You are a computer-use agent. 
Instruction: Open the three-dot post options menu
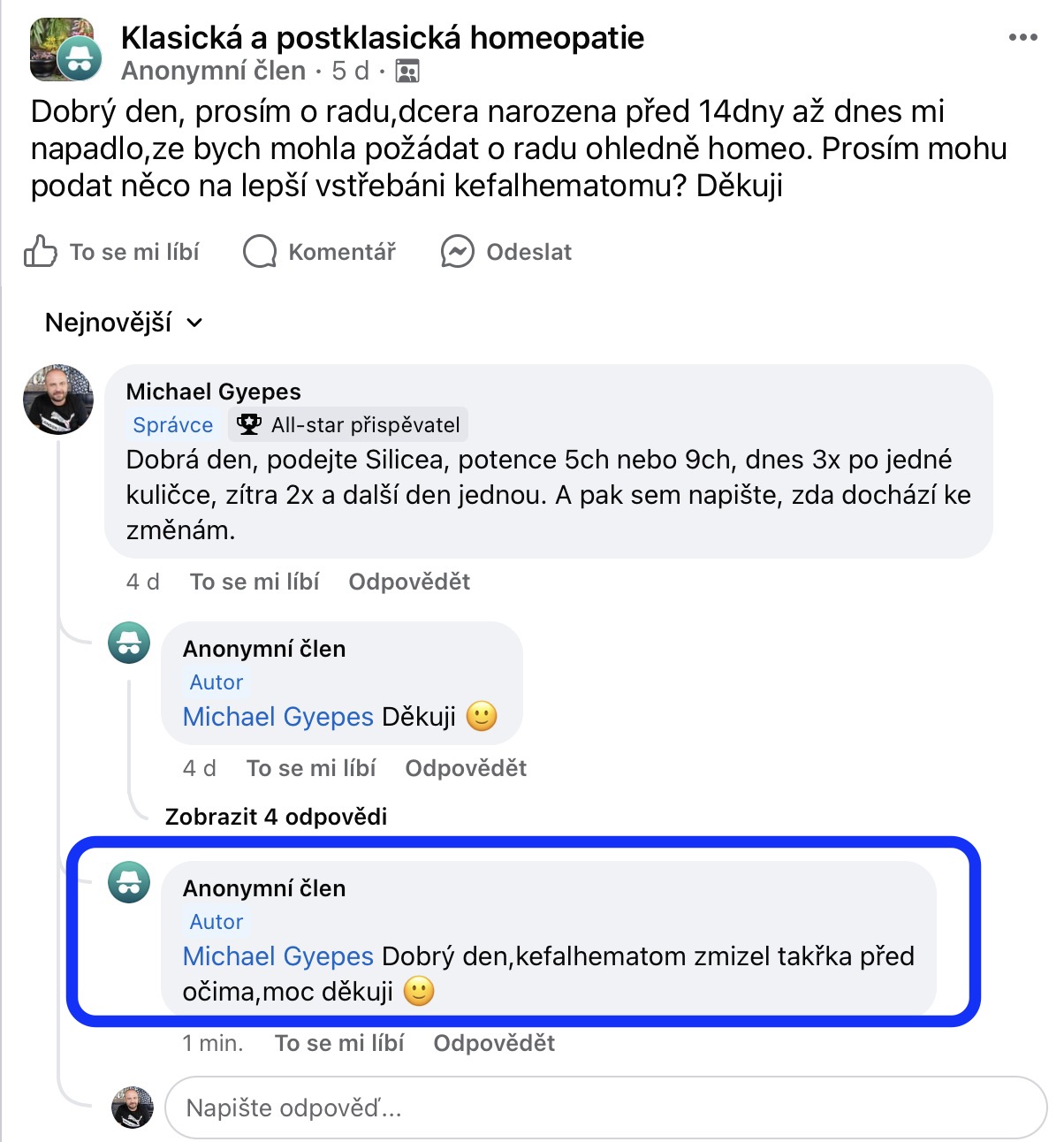point(1022,37)
